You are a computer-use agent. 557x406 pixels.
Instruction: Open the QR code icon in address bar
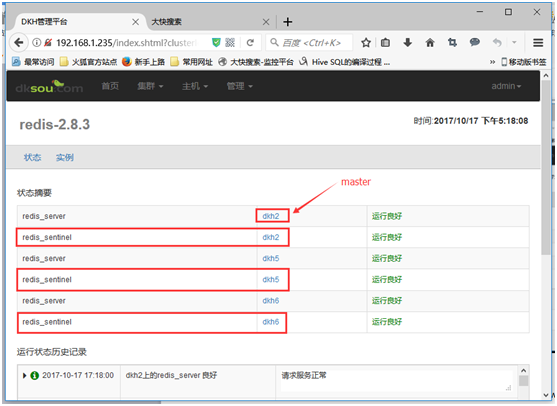(x=230, y=43)
